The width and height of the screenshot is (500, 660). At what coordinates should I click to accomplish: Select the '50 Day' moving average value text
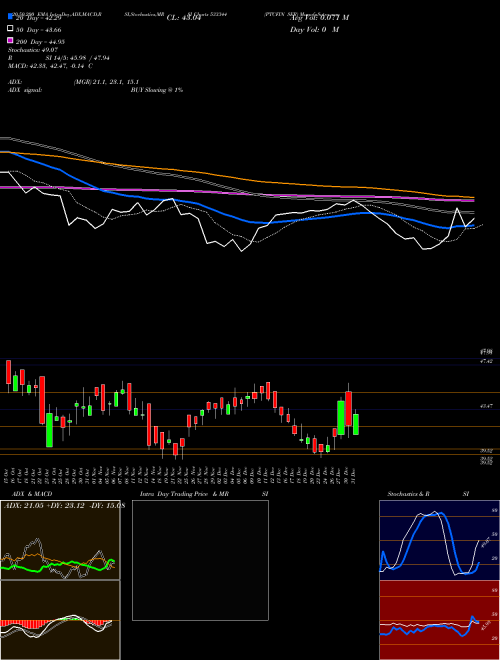coord(39,30)
